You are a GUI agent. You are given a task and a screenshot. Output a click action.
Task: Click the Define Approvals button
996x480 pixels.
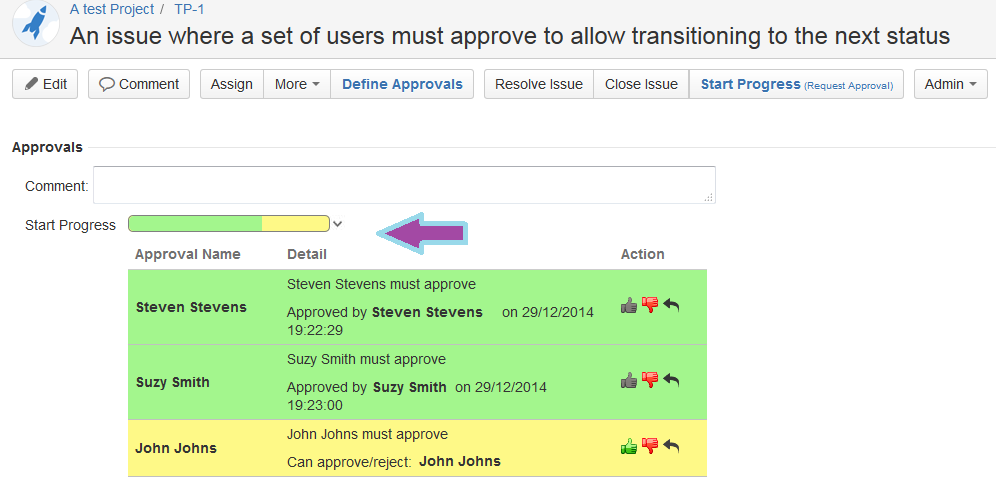click(x=402, y=84)
